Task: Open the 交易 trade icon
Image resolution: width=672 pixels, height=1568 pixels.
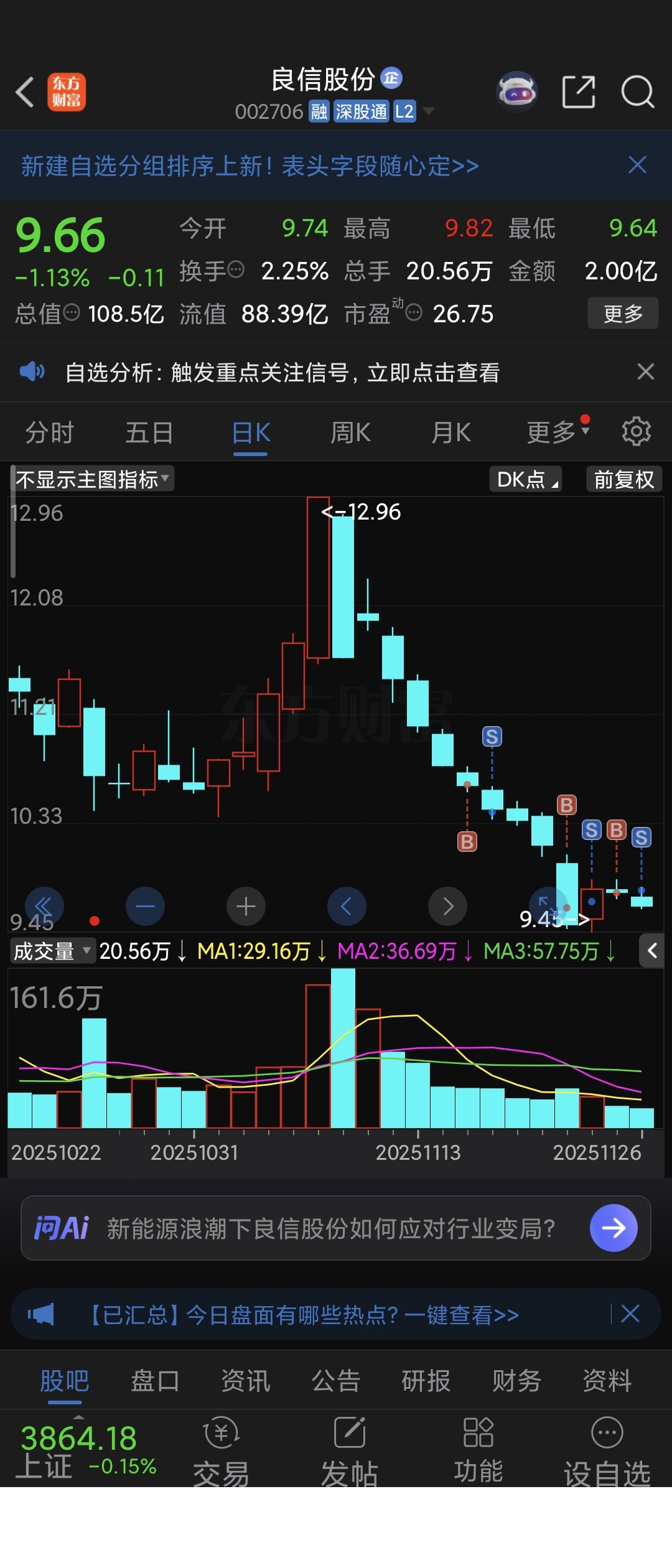Action: pyautogui.click(x=222, y=1451)
